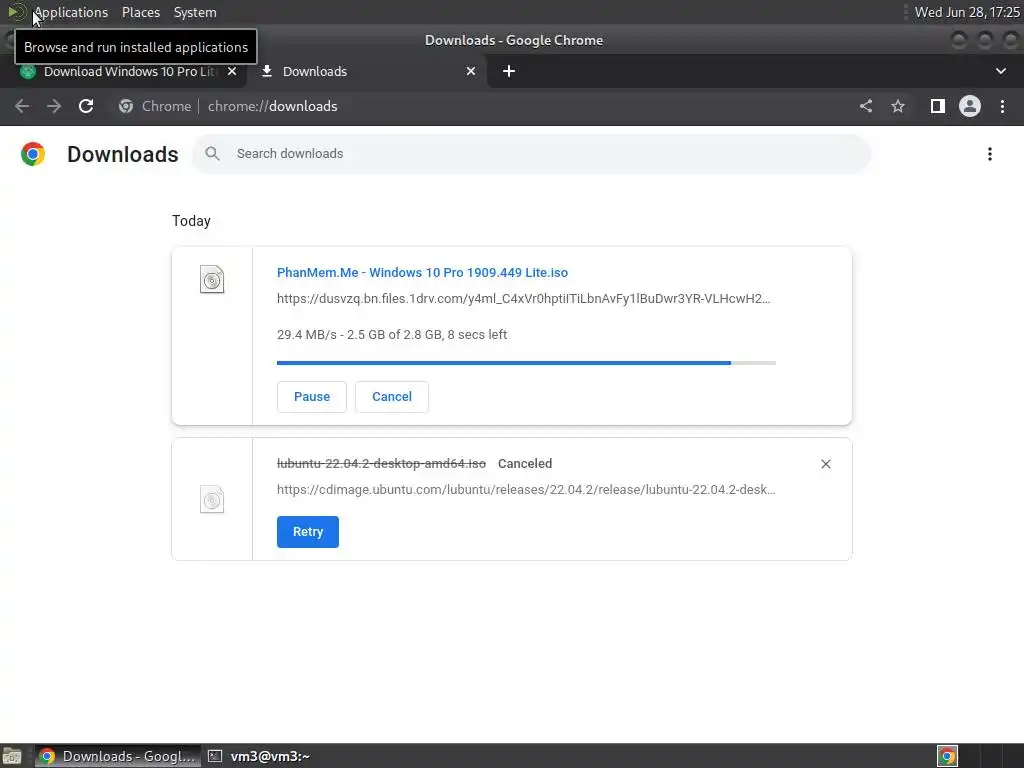
Task: Click the download speed and time left status
Action: coord(392,334)
